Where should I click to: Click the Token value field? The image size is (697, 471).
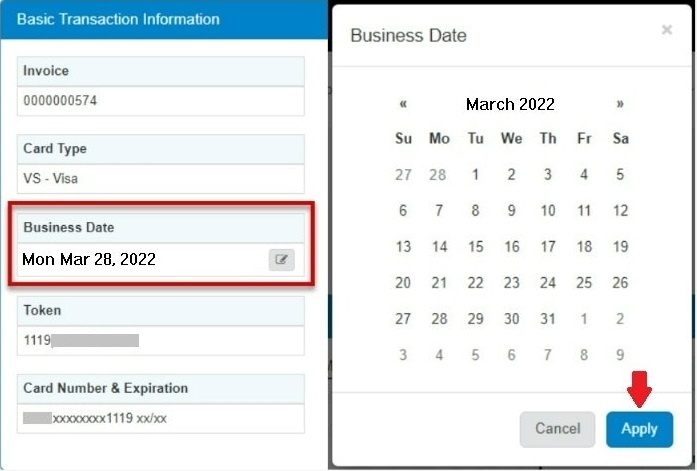tap(161, 340)
